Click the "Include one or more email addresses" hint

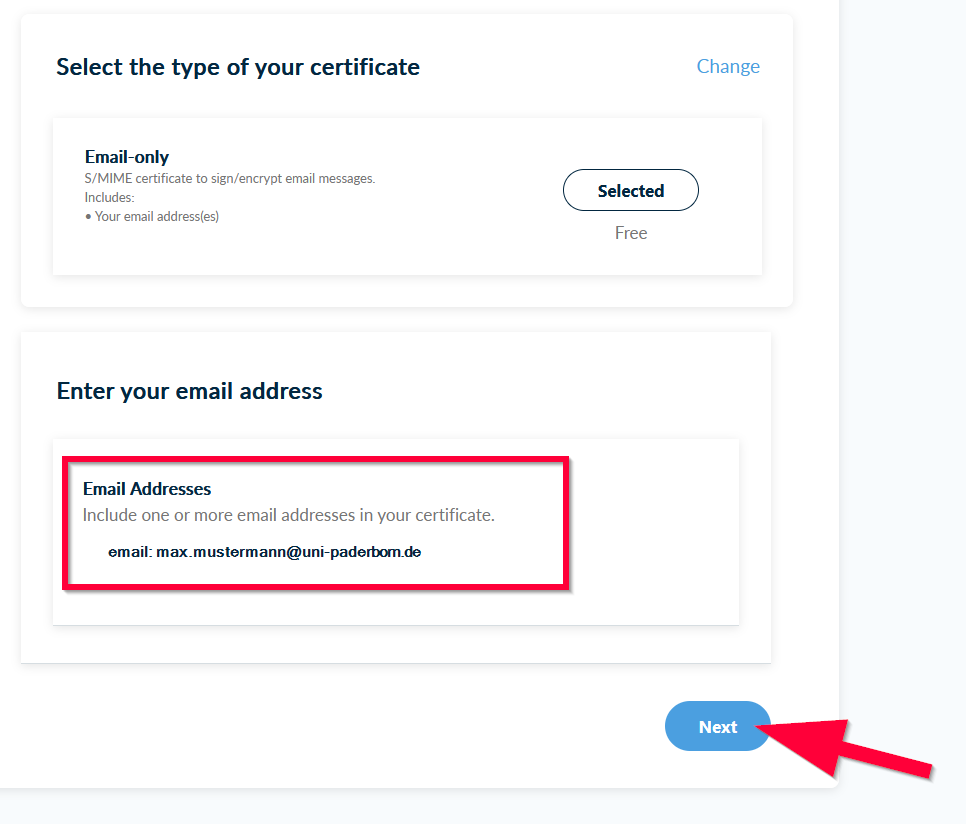(x=288, y=516)
